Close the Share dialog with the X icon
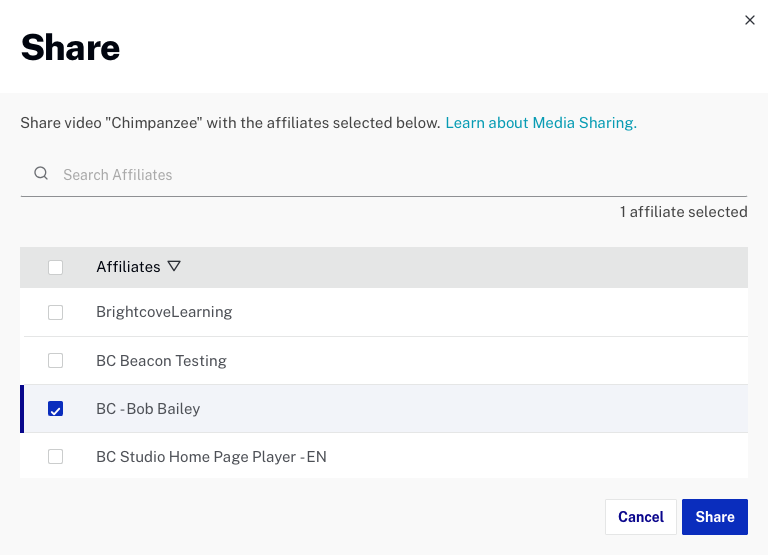Viewport: 768px width, 555px height. pos(750,20)
